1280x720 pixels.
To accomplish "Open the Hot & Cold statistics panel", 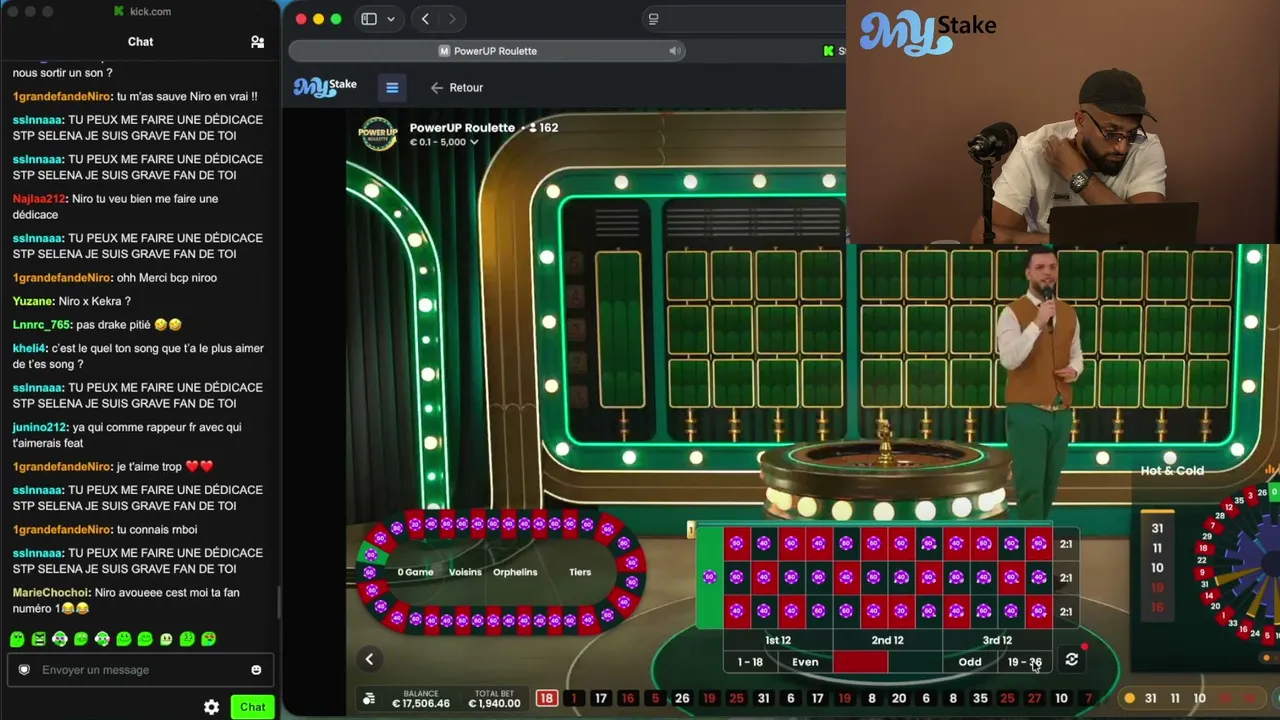I will point(1172,471).
